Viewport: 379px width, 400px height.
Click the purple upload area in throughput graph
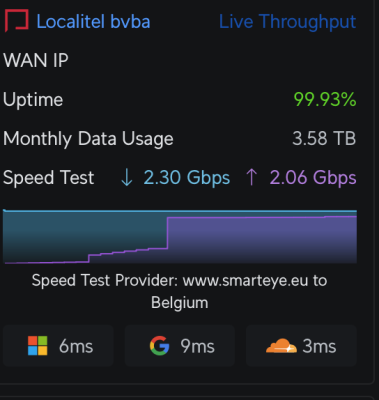tap(262, 240)
